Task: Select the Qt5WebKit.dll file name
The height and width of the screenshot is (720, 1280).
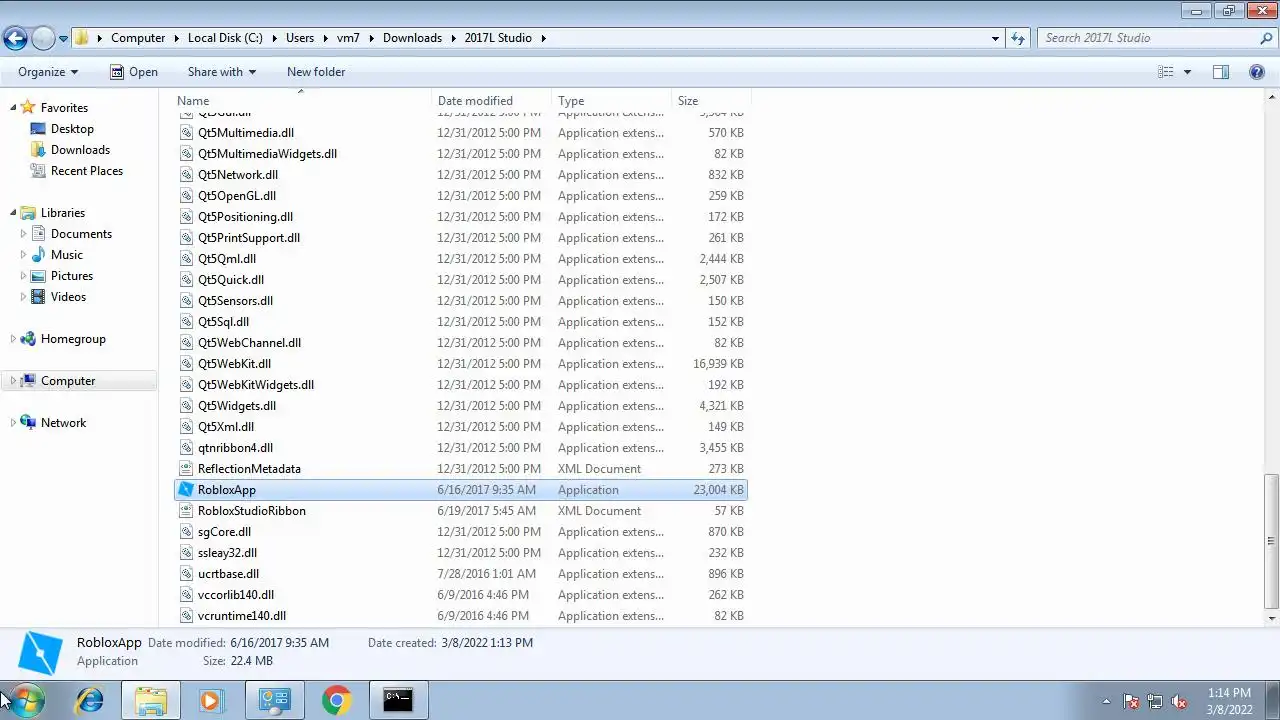Action: pos(234,364)
